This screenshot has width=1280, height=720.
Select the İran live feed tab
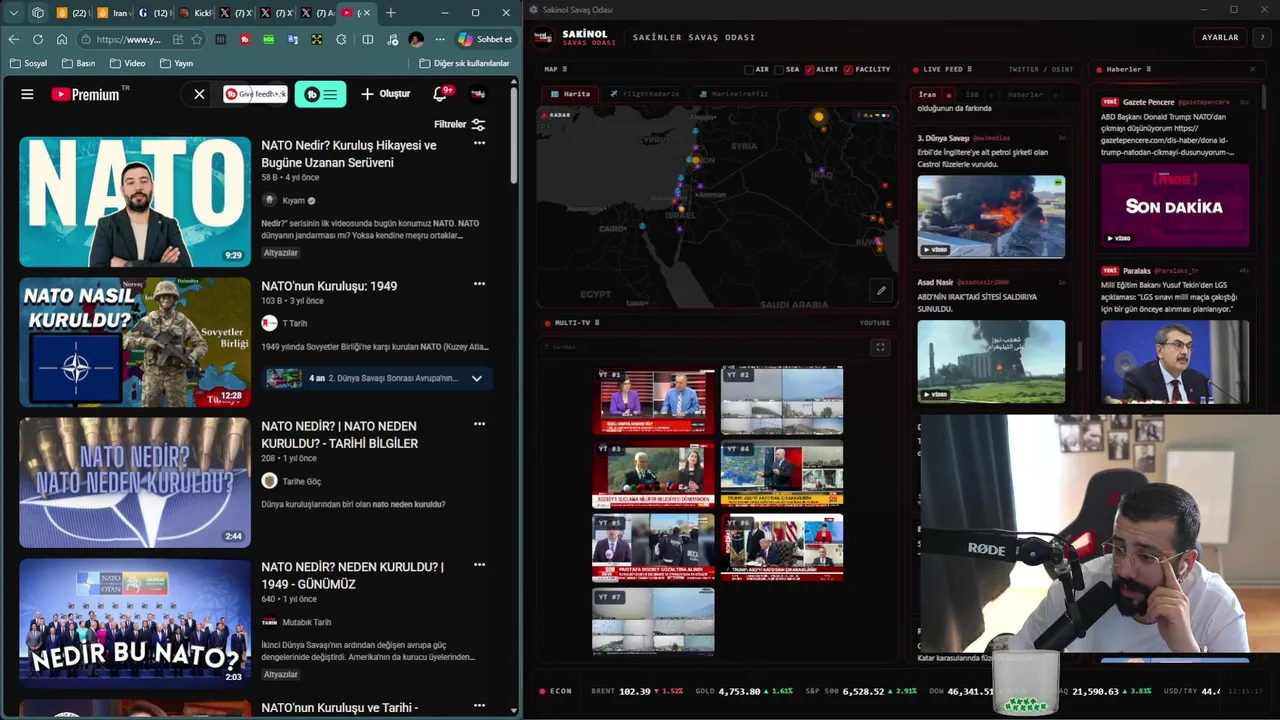(x=927, y=95)
